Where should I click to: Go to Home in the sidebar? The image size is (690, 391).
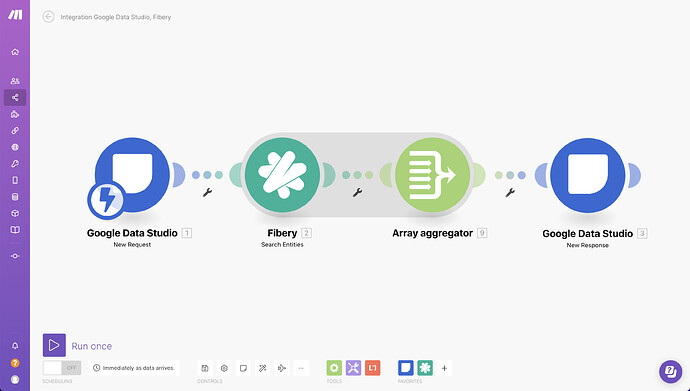(x=15, y=52)
